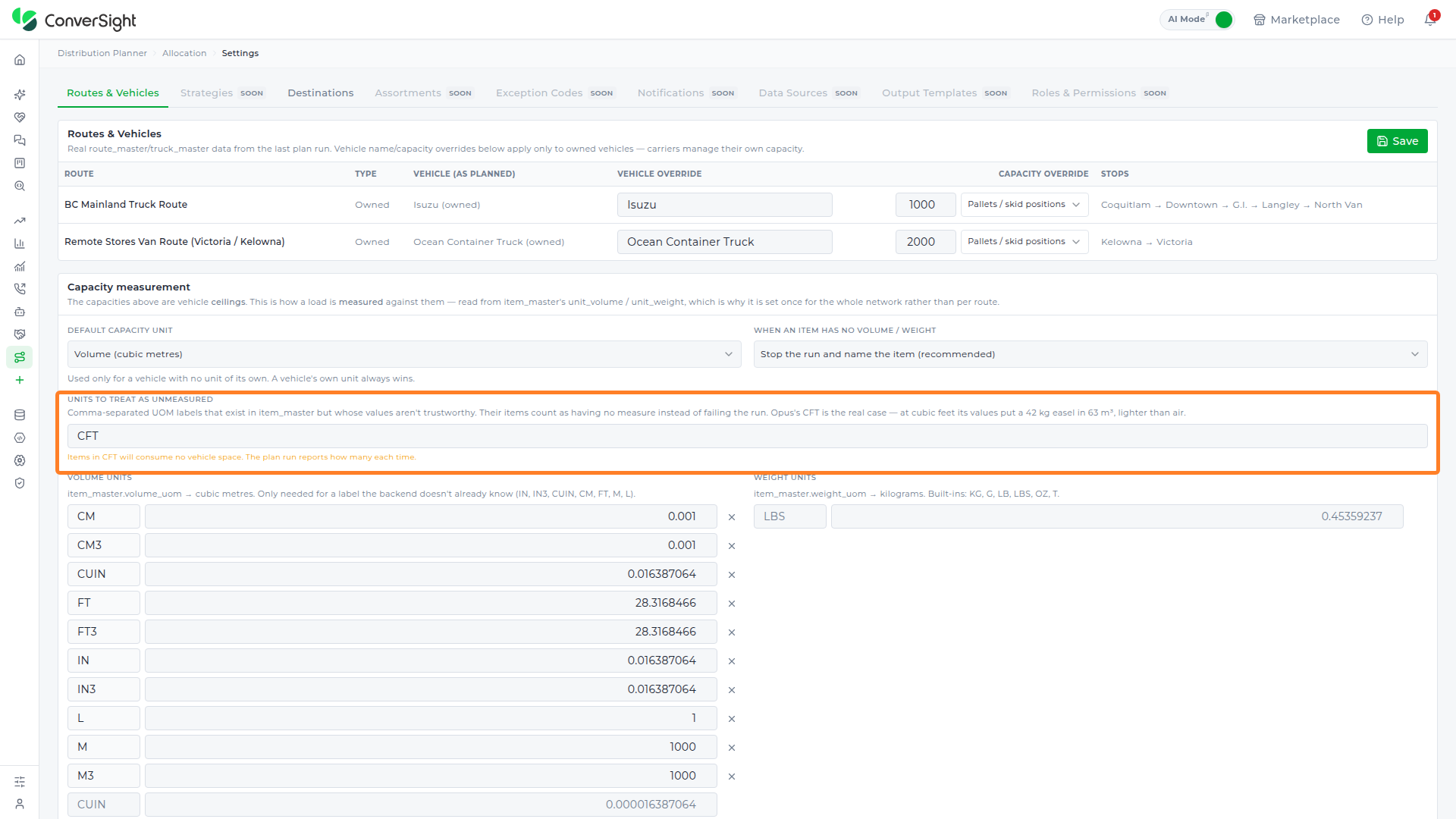Click the gear settings icon in sidebar
Image resolution: width=1456 pixels, height=819 pixels.
click(20, 460)
